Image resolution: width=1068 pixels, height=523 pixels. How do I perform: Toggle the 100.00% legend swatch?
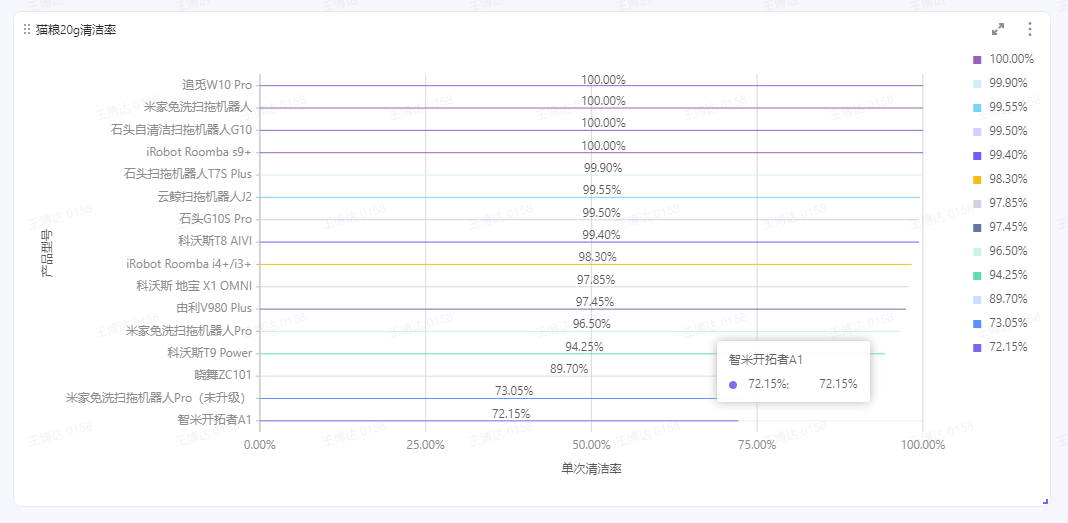pos(977,60)
